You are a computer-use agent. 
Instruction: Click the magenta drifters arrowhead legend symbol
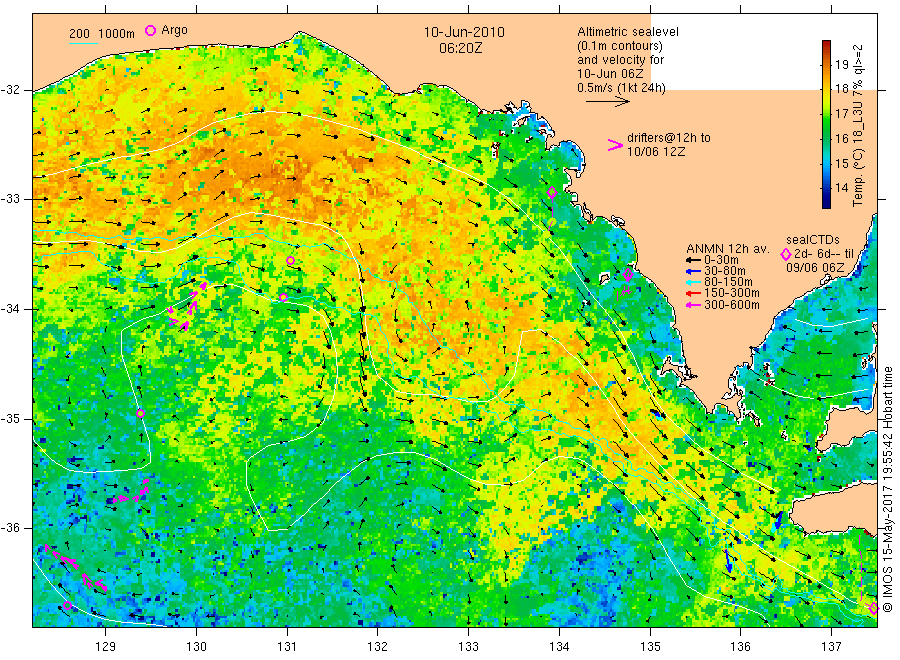pyautogui.click(x=615, y=145)
